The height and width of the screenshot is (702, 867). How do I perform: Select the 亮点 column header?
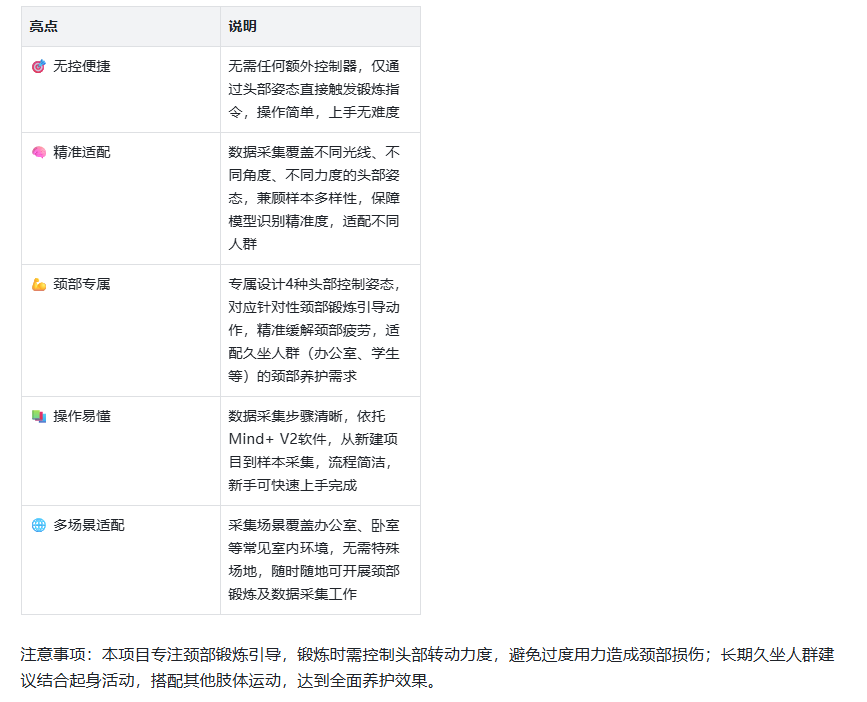(x=43, y=26)
